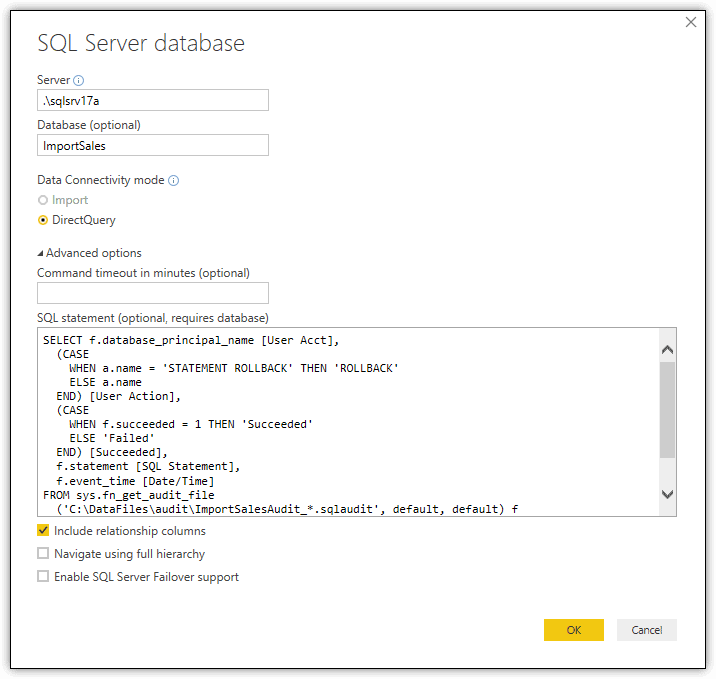
Task: Click the 'ELSE a.name' line
Action: [x=105, y=382]
